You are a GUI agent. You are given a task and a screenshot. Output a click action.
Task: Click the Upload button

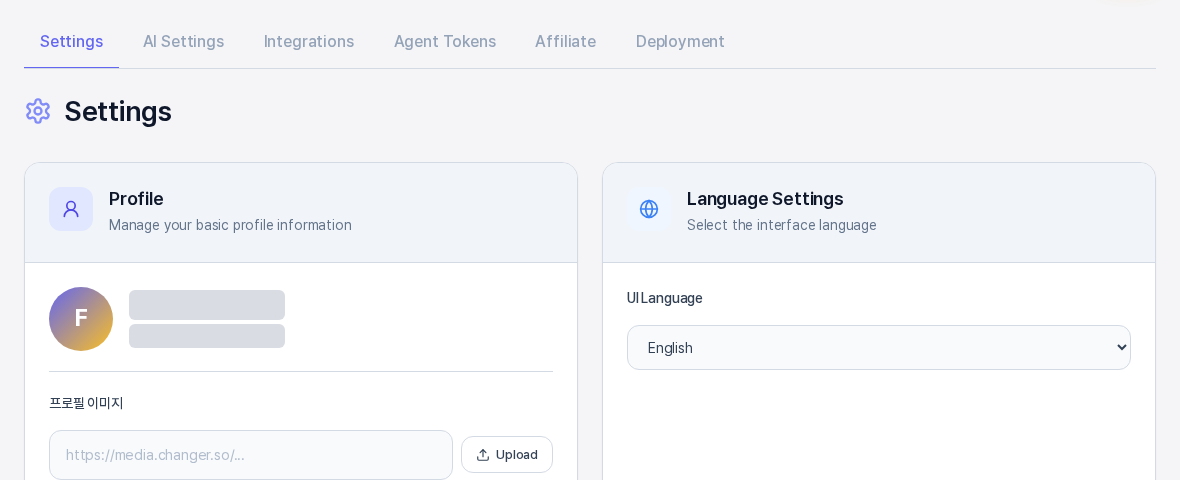pyautogui.click(x=506, y=454)
